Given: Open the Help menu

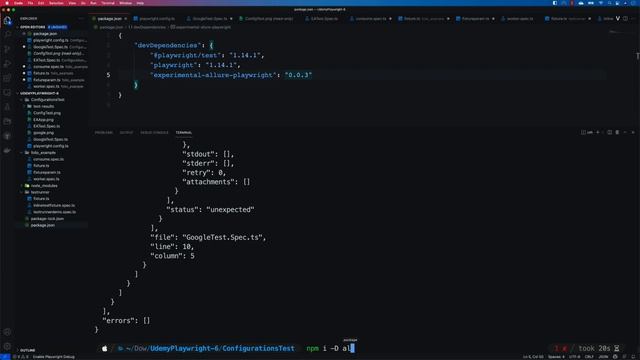Looking at the screenshot, I should click(x=140, y=3).
